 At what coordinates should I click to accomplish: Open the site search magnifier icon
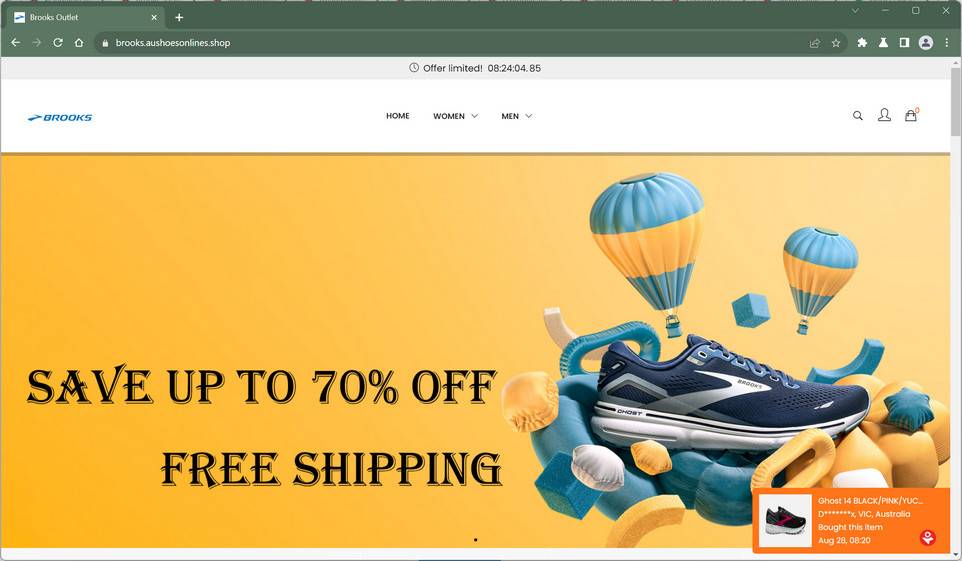point(858,115)
